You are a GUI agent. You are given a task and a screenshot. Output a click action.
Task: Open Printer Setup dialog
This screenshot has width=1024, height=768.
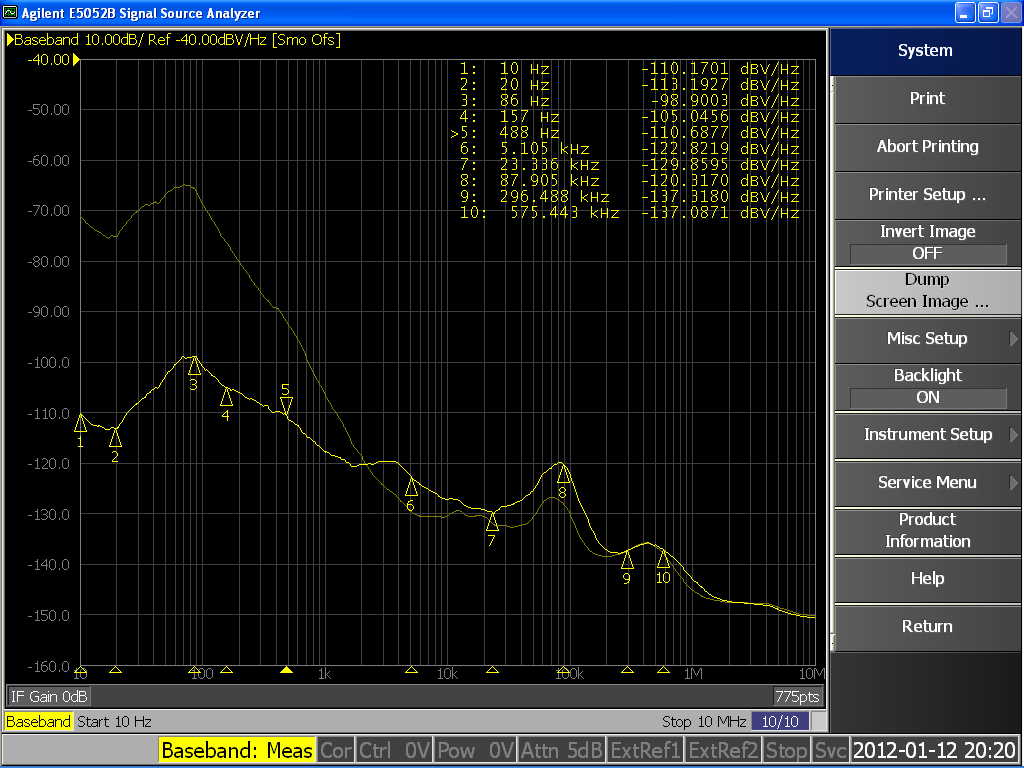pyautogui.click(x=927, y=195)
